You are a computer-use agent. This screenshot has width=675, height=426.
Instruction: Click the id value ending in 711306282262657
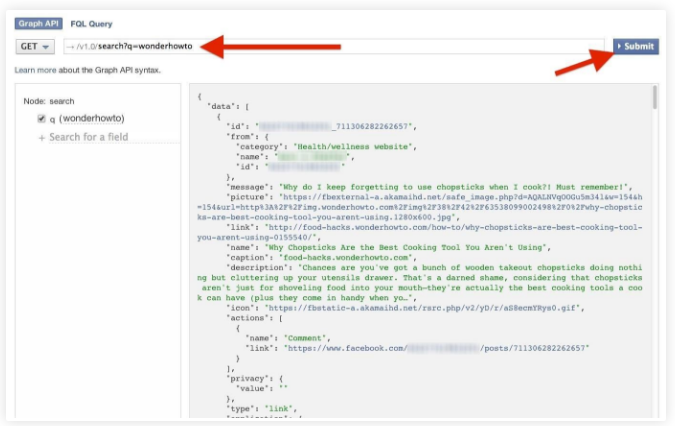click(335, 127)
